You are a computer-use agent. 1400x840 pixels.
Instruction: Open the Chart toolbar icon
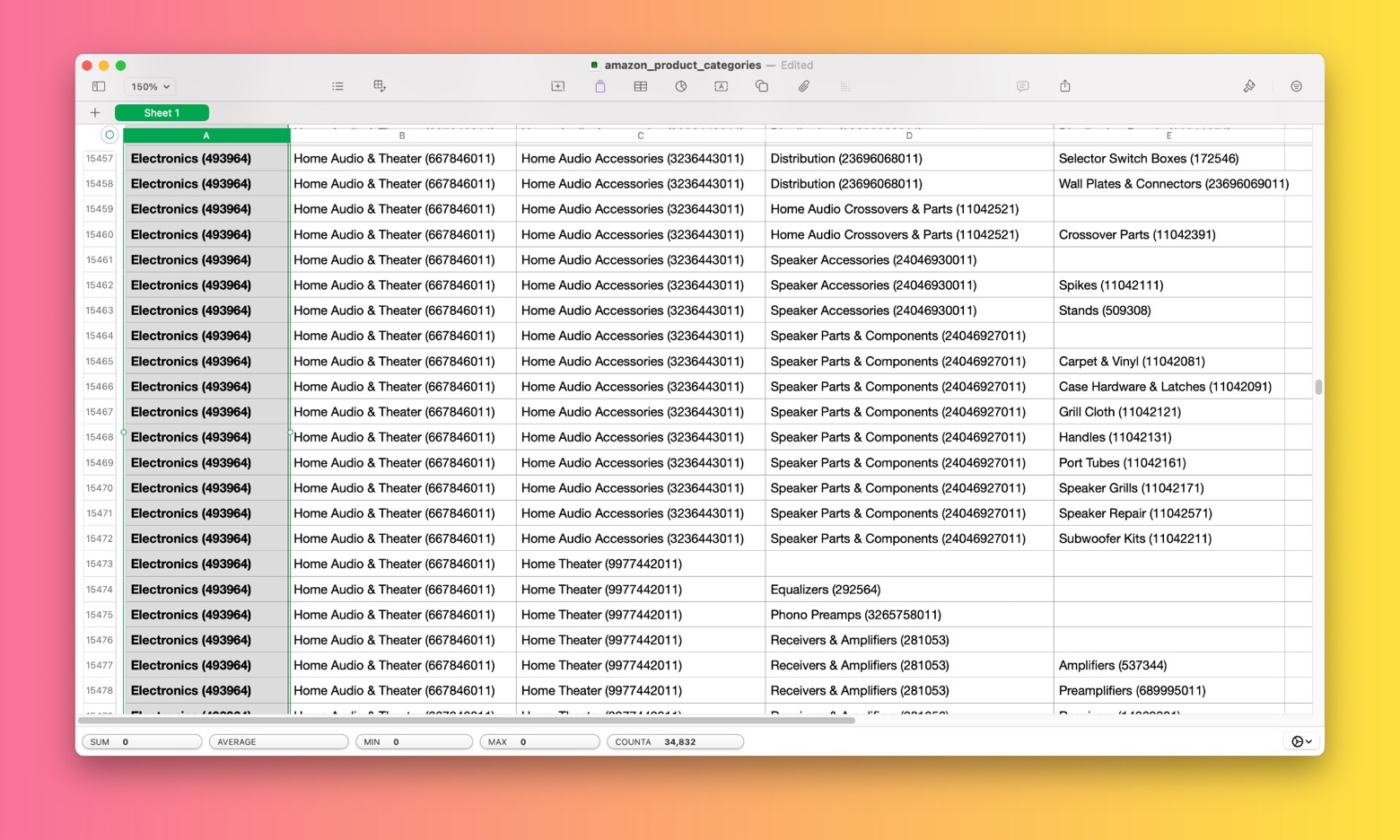pyautogui.click(x=681, y=86)
